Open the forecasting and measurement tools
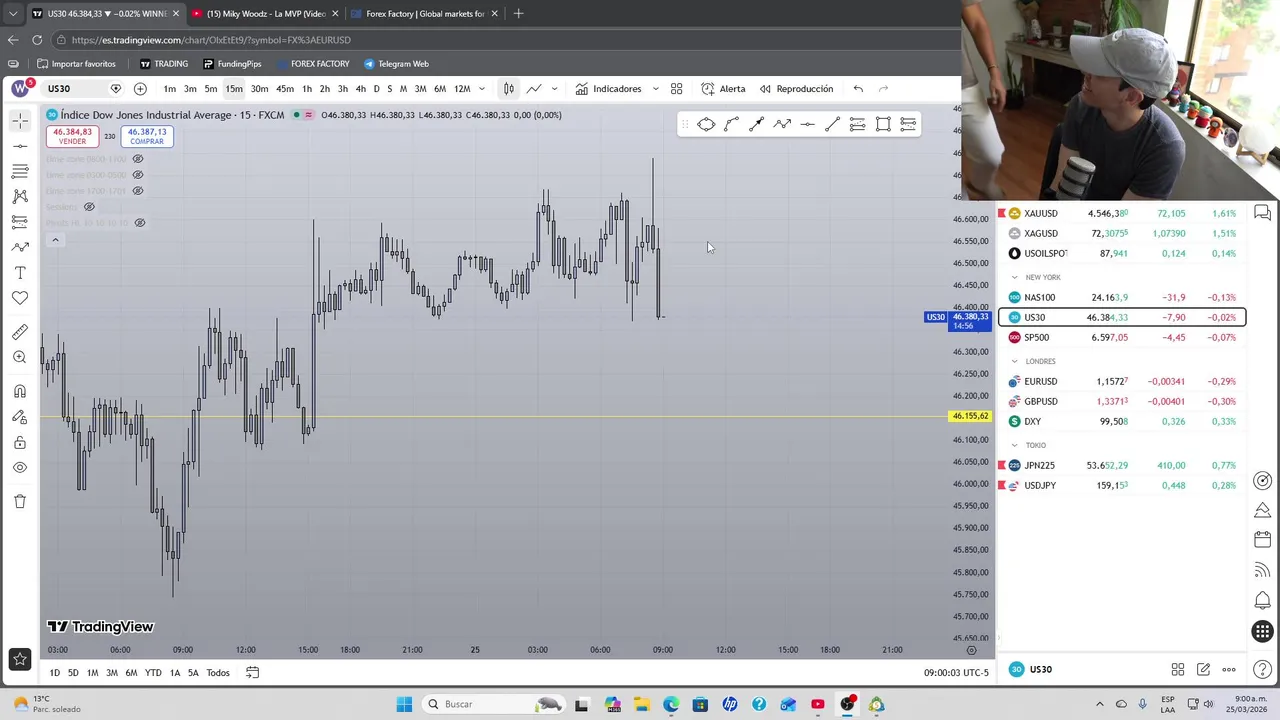Screen dimensions: 1280x720 [20, 221]
